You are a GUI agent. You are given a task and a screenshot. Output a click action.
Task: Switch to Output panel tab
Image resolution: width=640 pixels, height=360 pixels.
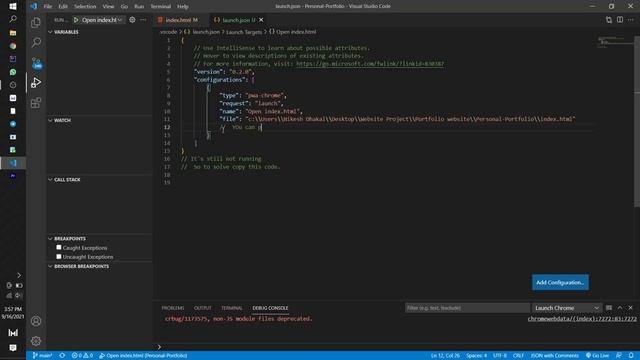[202, 308]
